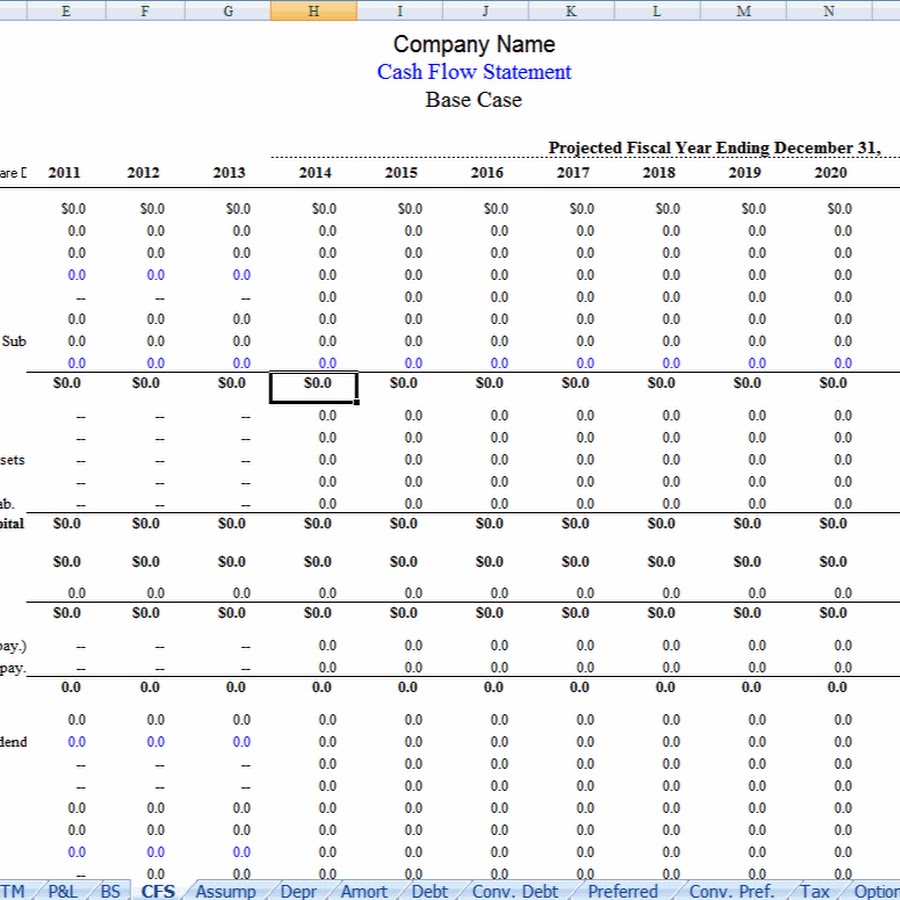Switch to the Depr sheet tab
The width and height of the screenshot is (900, 900).
coord(298,891)
